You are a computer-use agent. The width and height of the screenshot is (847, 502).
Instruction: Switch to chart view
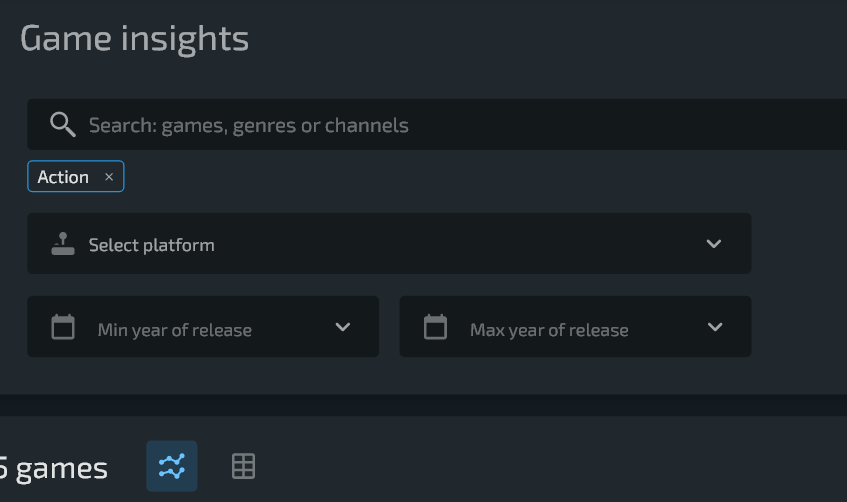tap(172, 466)
